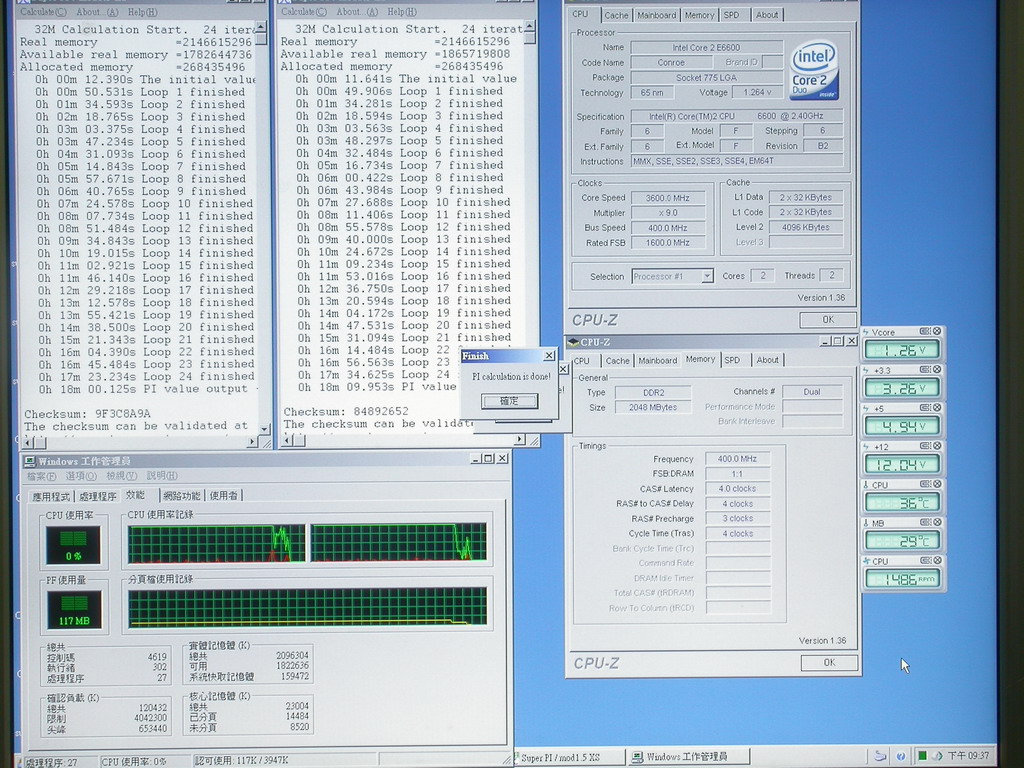
Task: Open About tab in CPU-Z processor window
Action: click(x=767, y=15)
